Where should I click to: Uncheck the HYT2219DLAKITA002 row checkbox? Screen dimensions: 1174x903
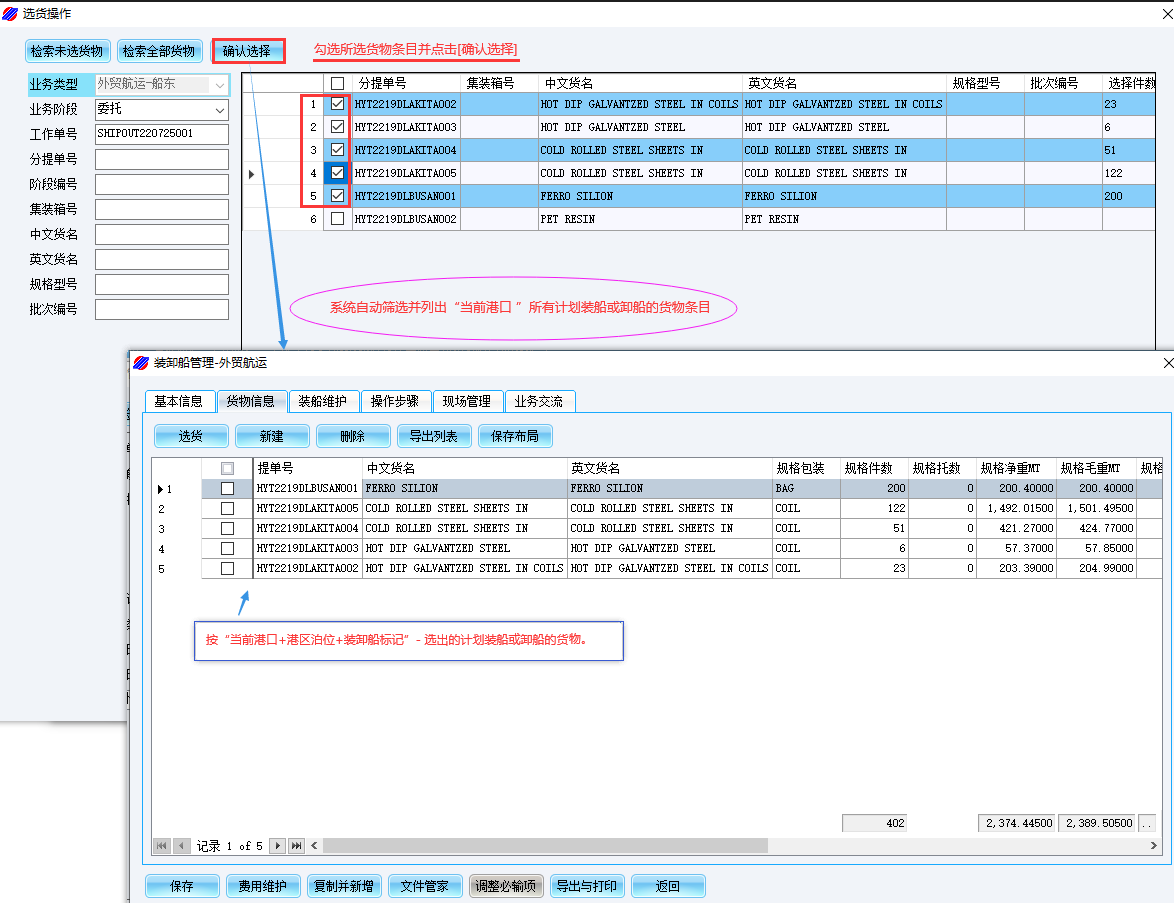coord(337,104)
